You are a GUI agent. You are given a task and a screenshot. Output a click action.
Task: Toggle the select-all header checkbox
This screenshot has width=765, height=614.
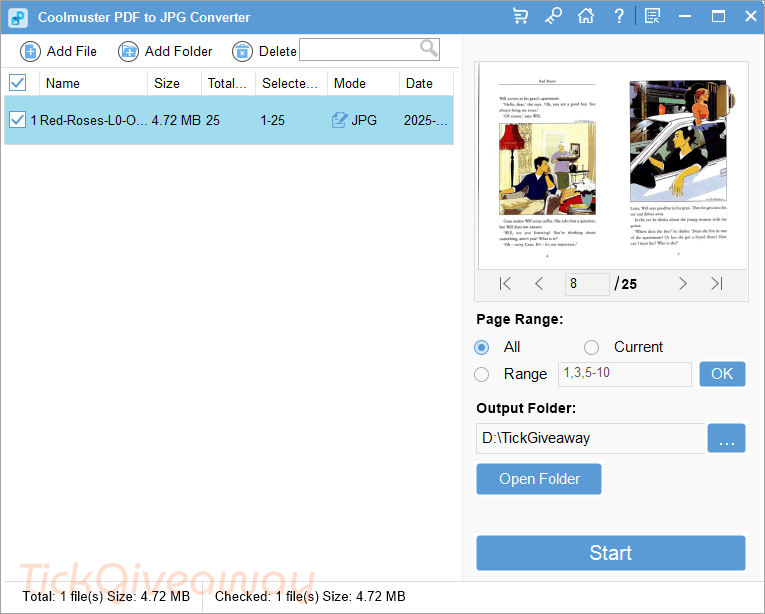(18, 83)
